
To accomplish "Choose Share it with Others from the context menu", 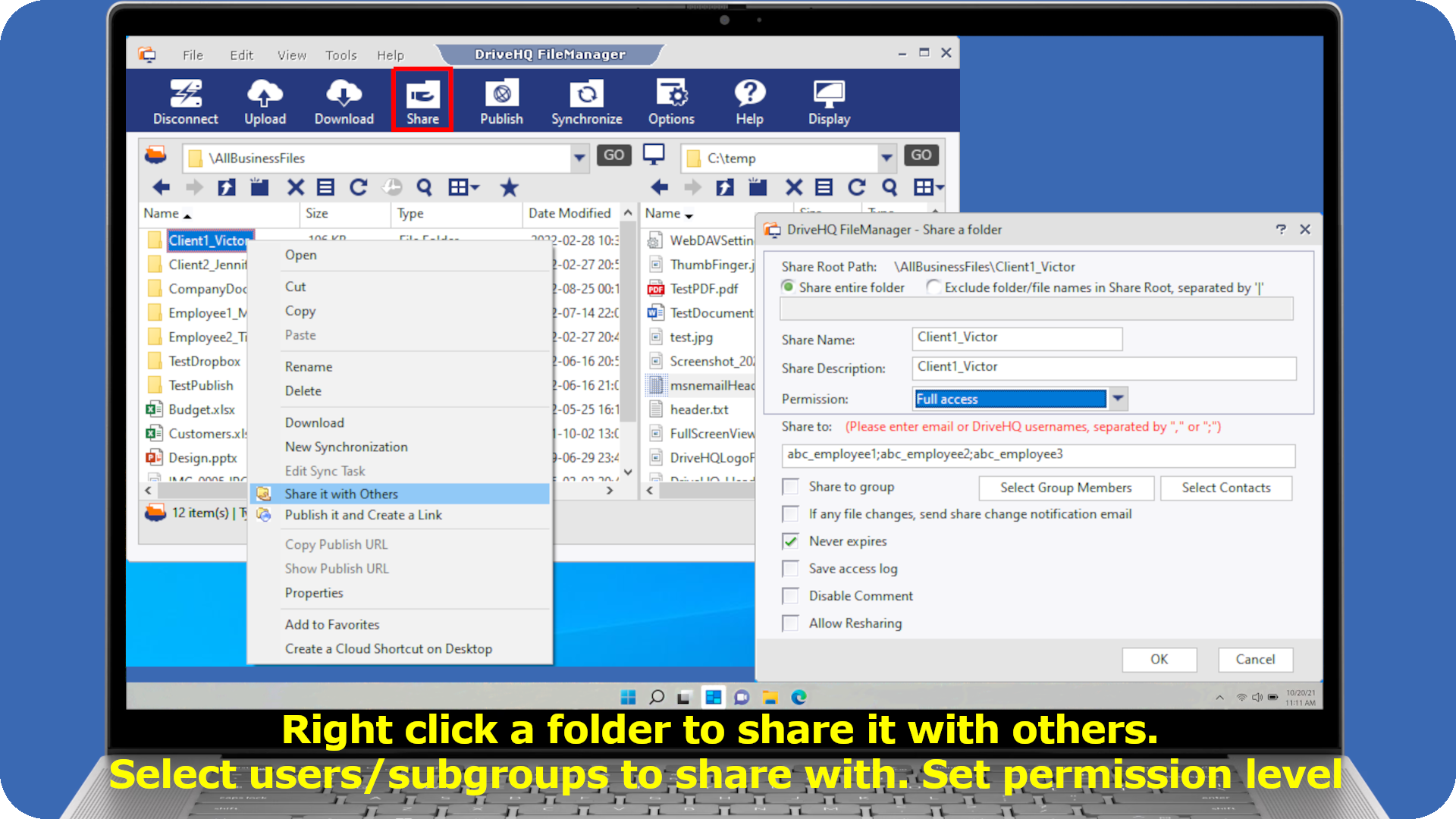I will coord(341,494).
